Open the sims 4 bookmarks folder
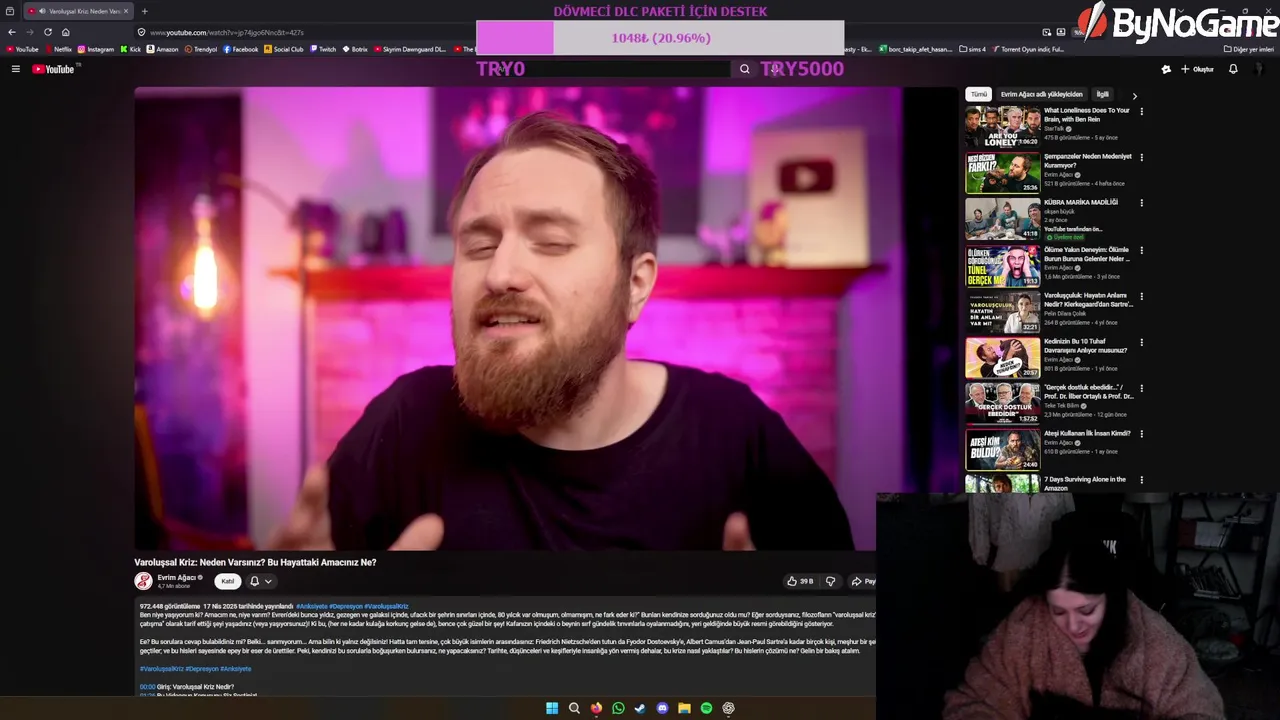Image resolution: width=1280 pixels, height=720 pixels. pos(973,49)
